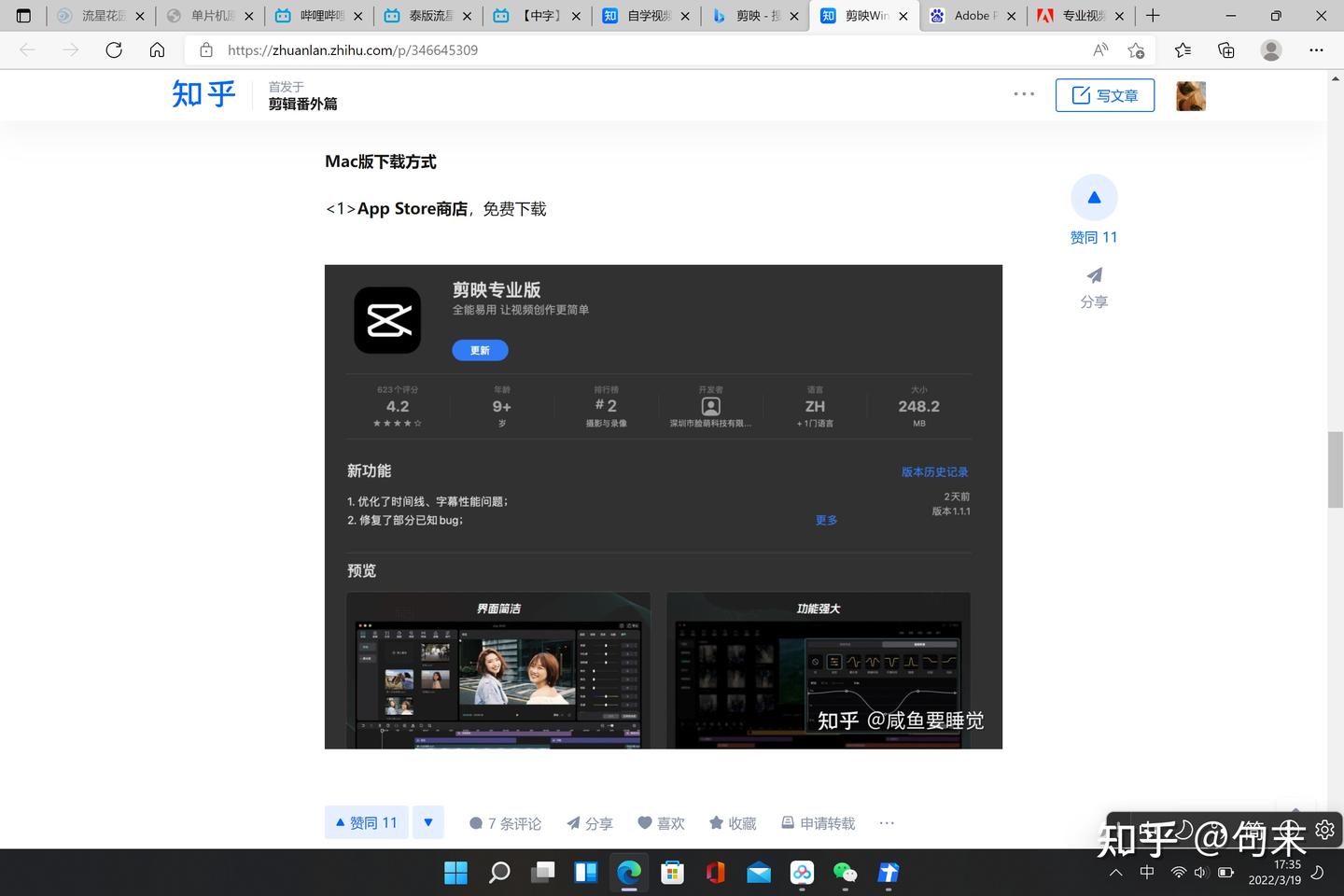
Task: Launch Office from the taskbar
Action: point(716,873)
